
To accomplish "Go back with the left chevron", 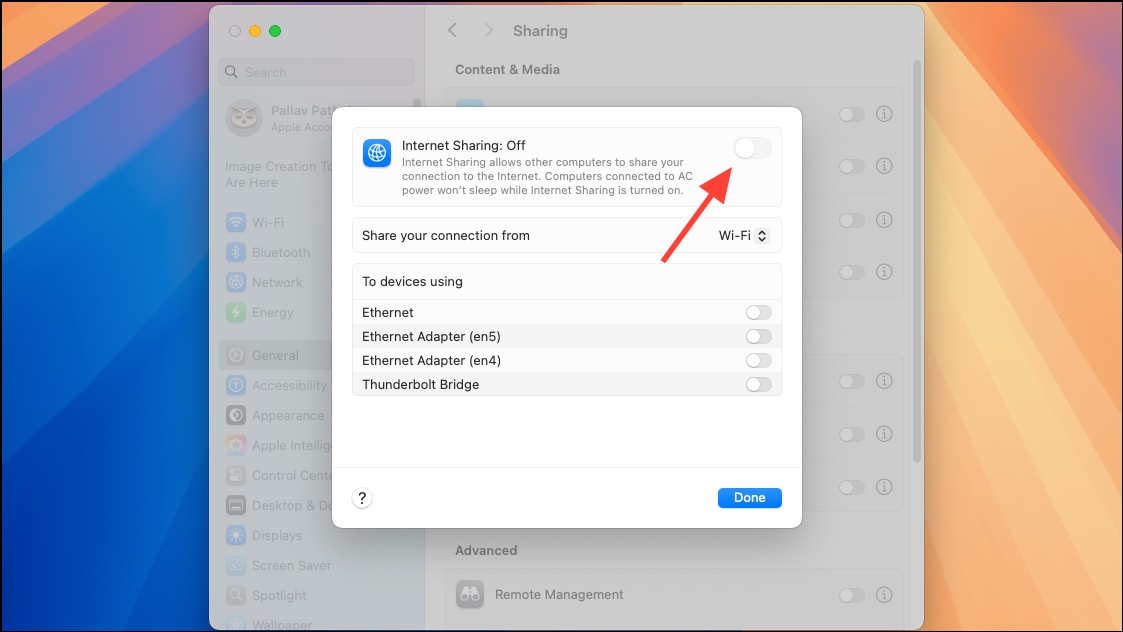I will click(x=453, y=30).
